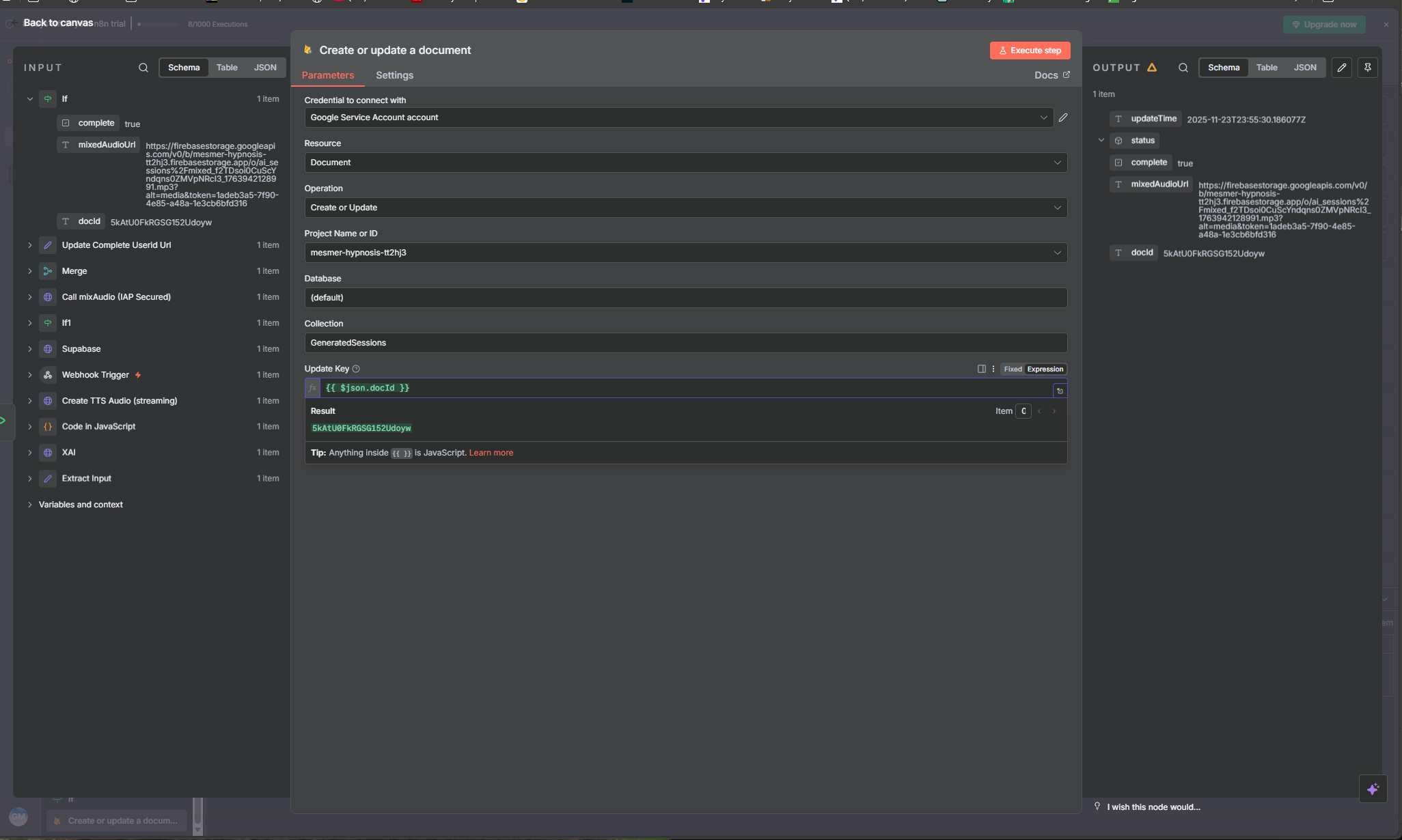This screenshot has height=840, width=1402.
Task: Click the edit output pencil icon
Action: 1342,68
